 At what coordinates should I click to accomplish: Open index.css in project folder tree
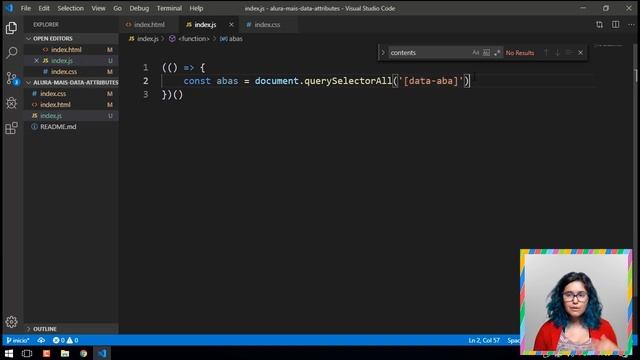71,93
